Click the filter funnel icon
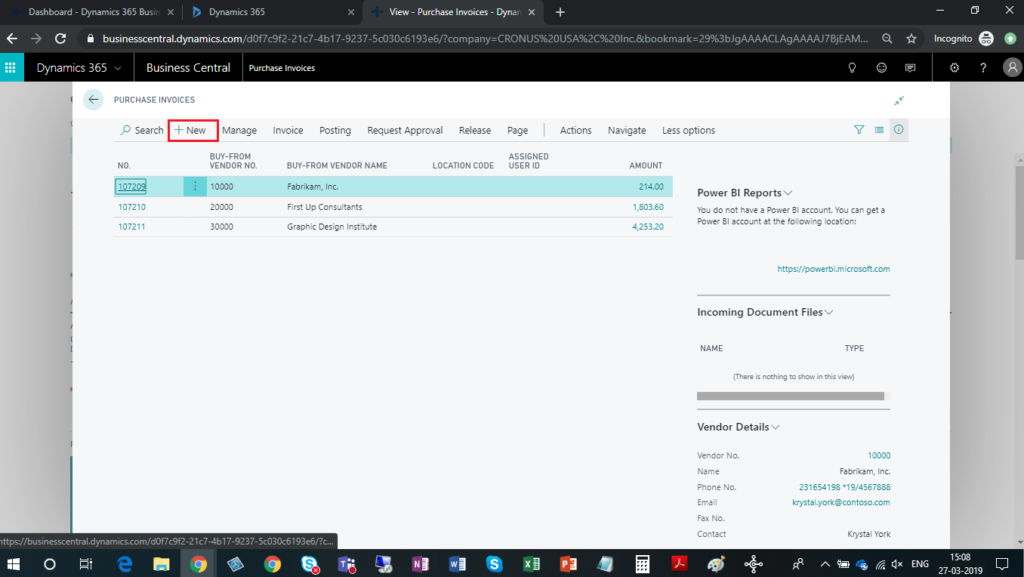Screen dimensions: 1024x577 pos(859,130)
